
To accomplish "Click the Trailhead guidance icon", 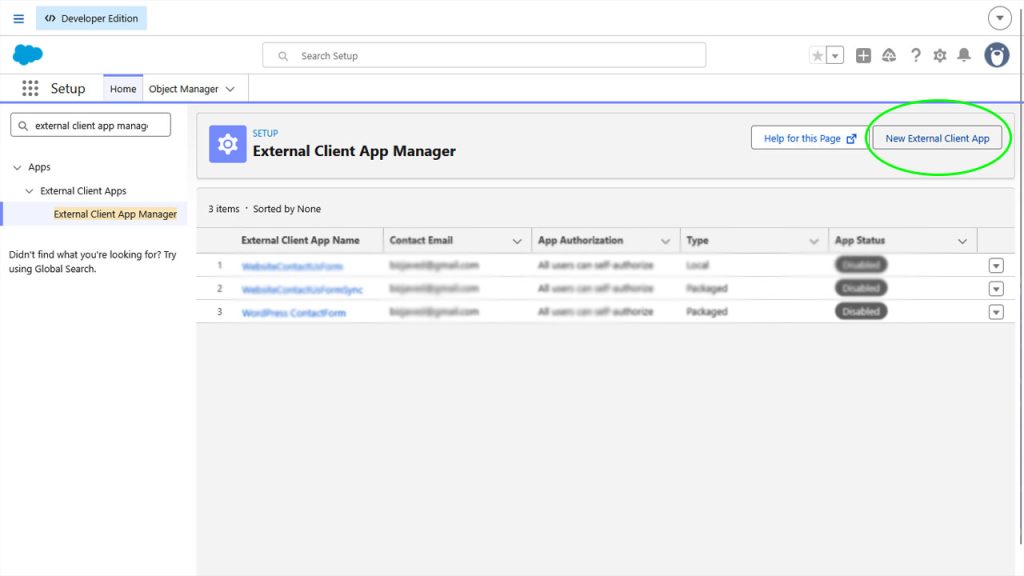I will pyautogui.click(x=889, y=56).
